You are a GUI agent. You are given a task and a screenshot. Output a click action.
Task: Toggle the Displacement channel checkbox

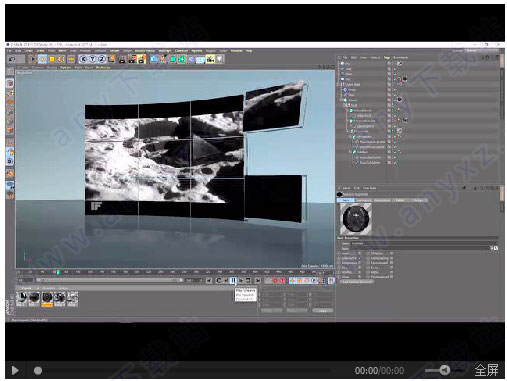391,277
